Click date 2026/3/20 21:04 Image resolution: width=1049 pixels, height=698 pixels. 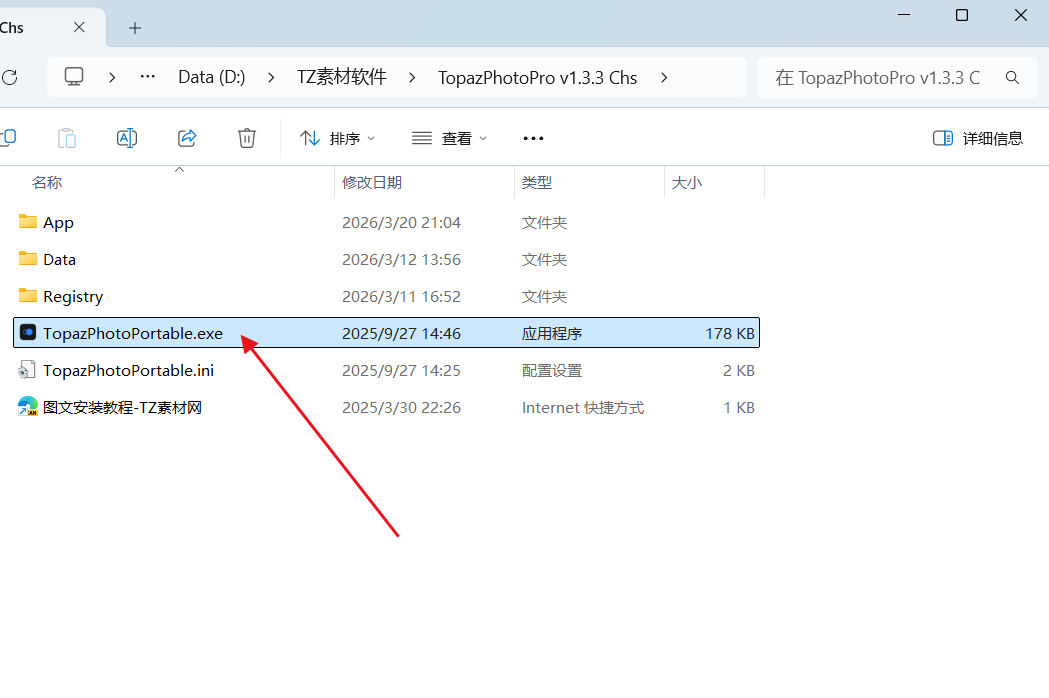click(401, 223)
